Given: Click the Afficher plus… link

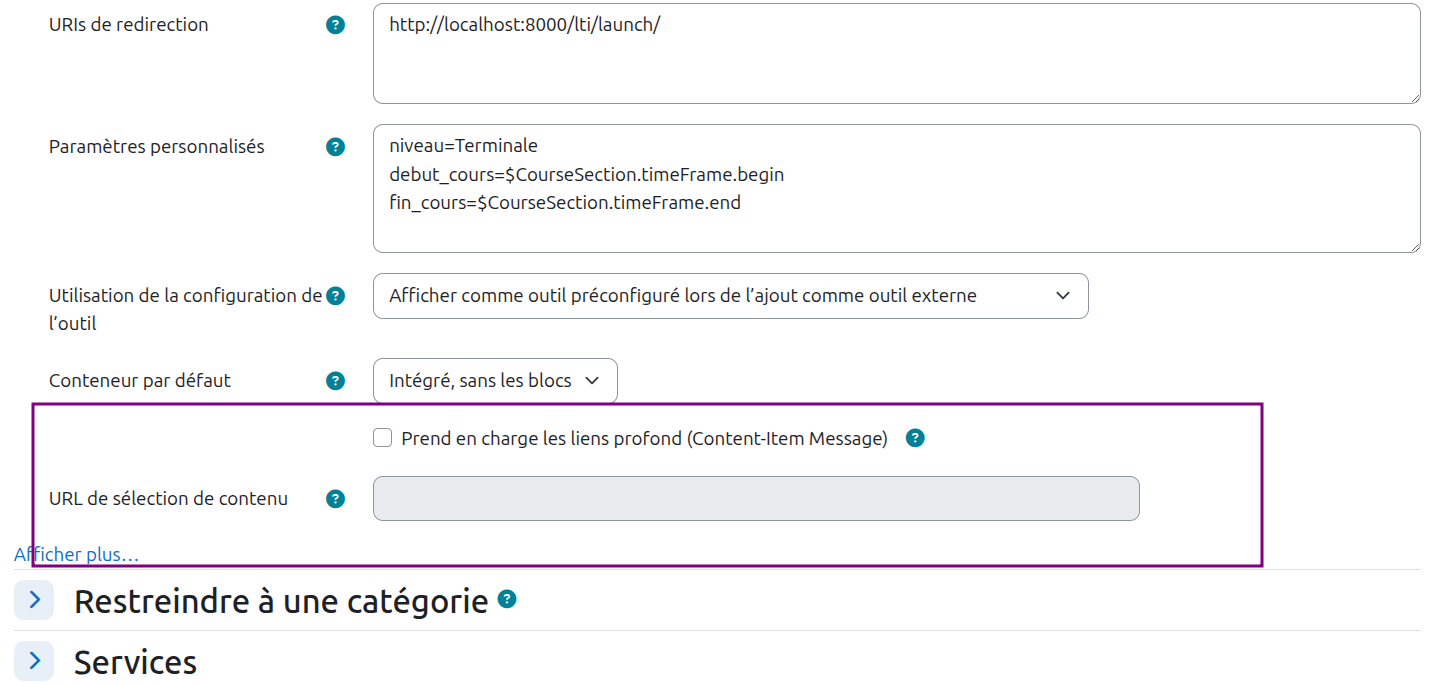Looking at the screenshot, I should (x=76, y=554).
